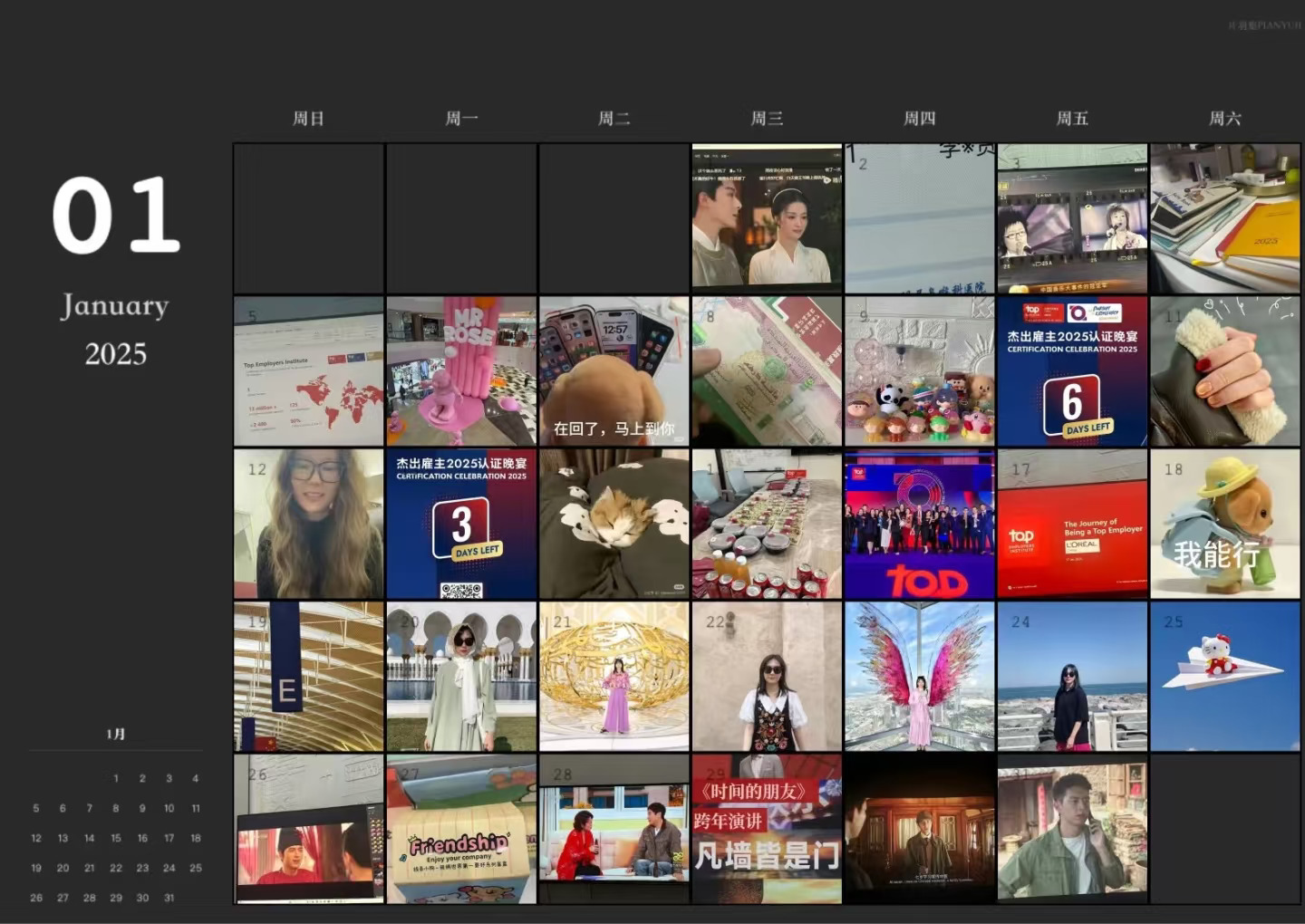1305x924 pixels.
Task: Open the airport gate E sign photo
Action: [308, 676]
